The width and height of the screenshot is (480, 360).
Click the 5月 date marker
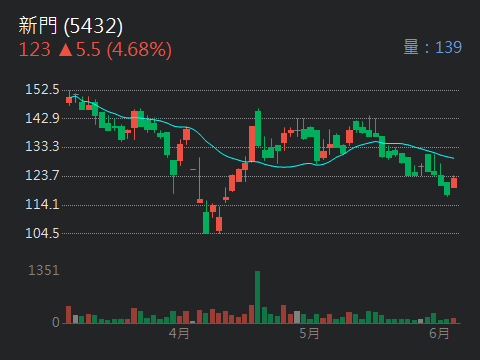coord(309,333)
